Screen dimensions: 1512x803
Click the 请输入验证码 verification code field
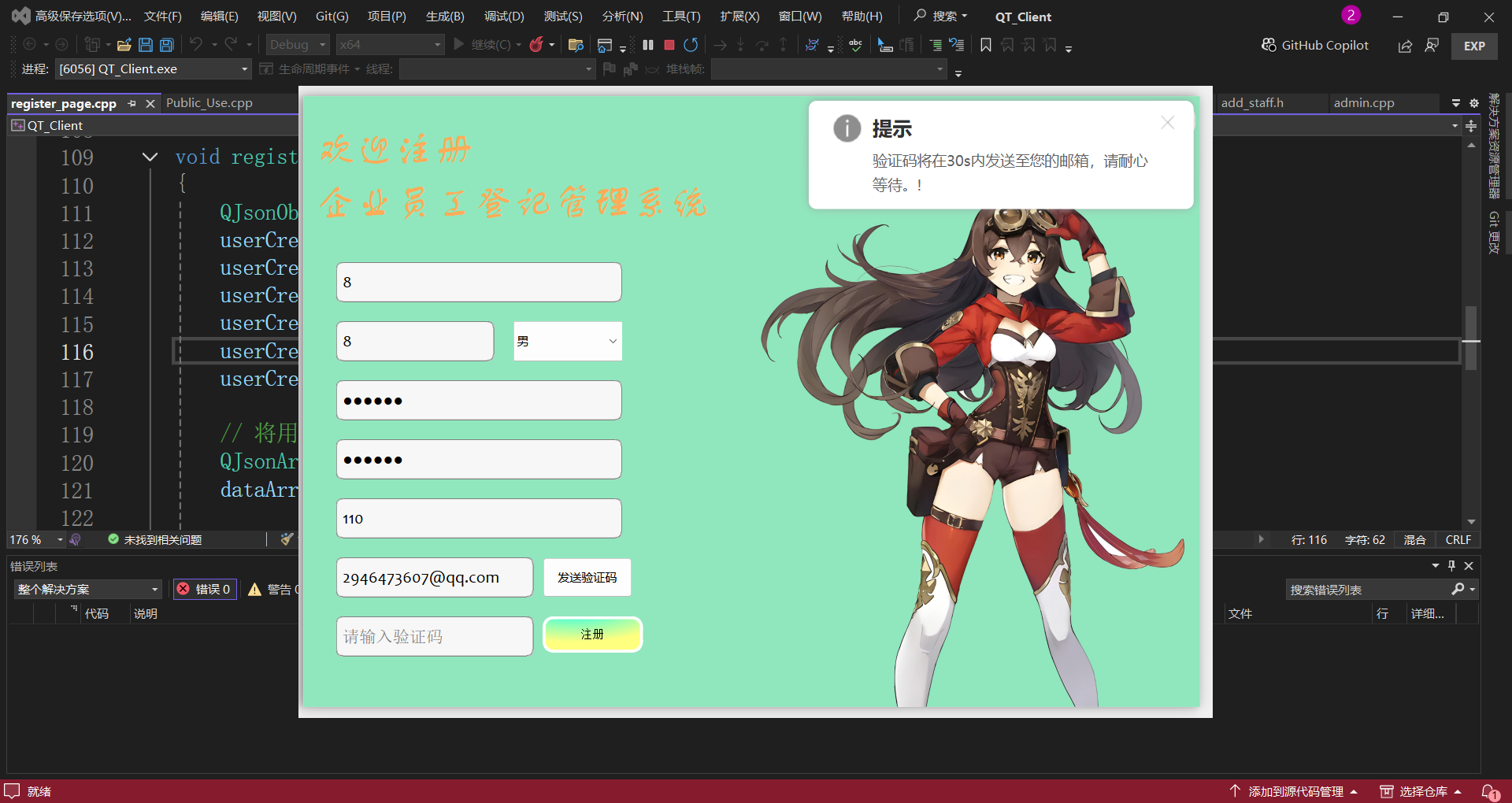click(x=434, y=636)
